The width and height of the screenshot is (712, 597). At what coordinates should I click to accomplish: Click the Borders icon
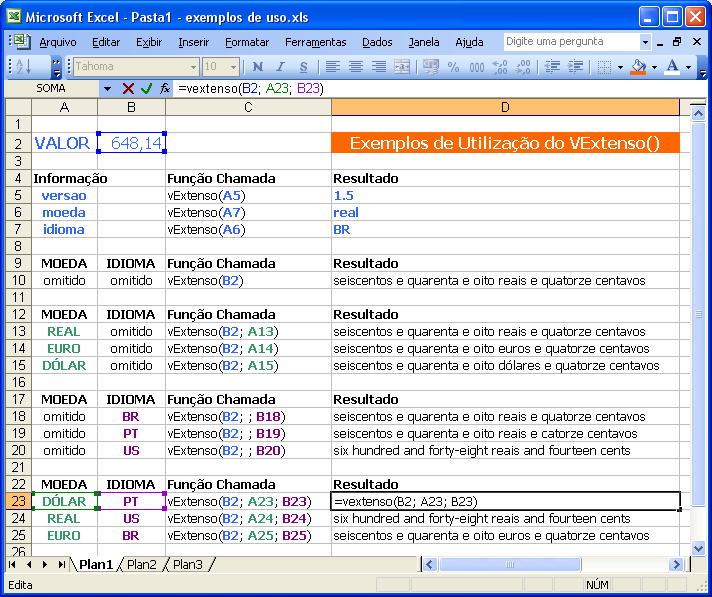(604, 67)
